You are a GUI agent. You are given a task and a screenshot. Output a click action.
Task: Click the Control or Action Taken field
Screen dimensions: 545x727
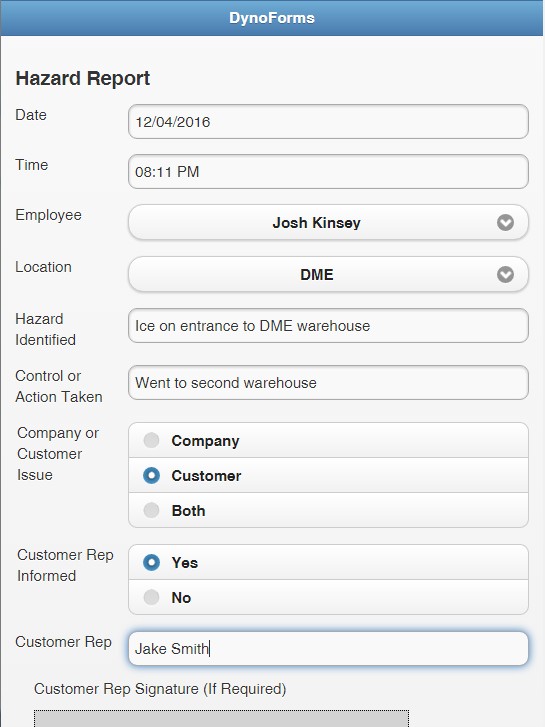[328, 383]
